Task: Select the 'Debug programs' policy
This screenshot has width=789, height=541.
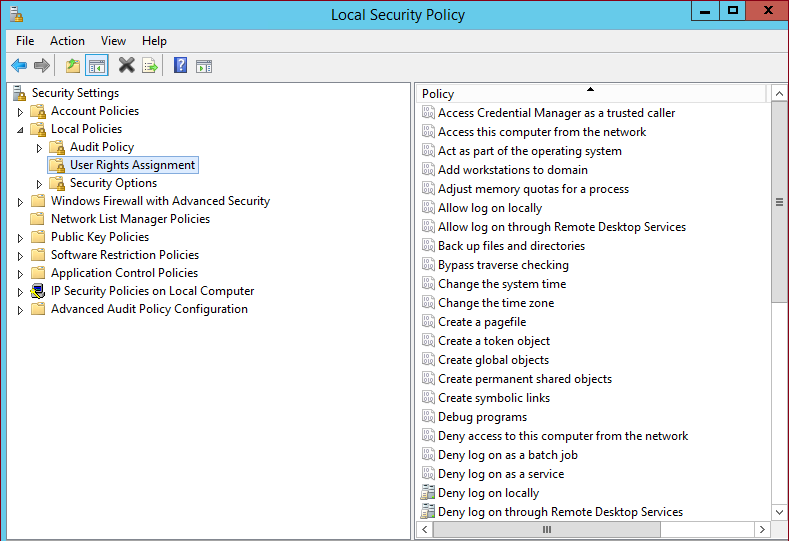Action: (x=482, y=417)
